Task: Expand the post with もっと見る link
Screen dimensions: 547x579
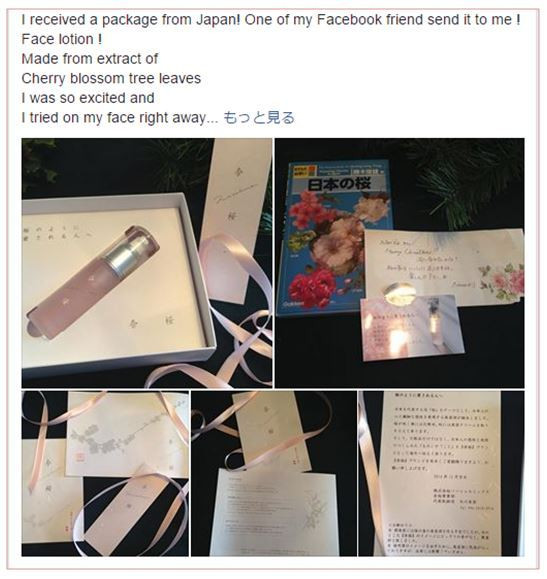Action: [259, 118]
